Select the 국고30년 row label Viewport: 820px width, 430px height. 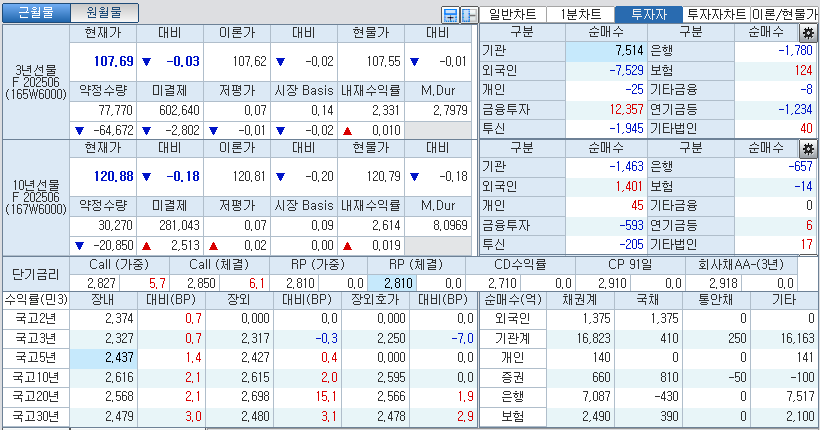[x=36, y=417]
